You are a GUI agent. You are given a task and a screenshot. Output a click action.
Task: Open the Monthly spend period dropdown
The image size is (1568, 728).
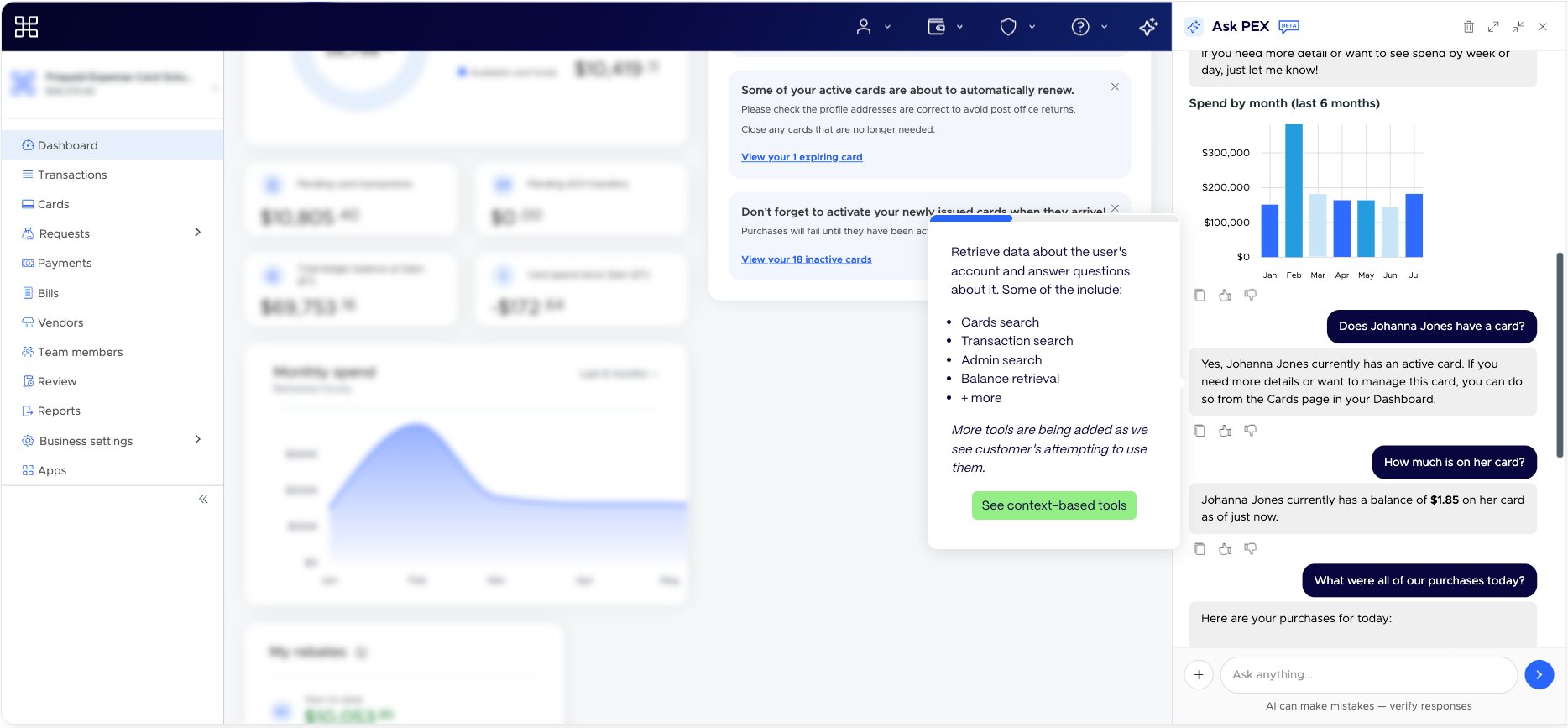618,374
